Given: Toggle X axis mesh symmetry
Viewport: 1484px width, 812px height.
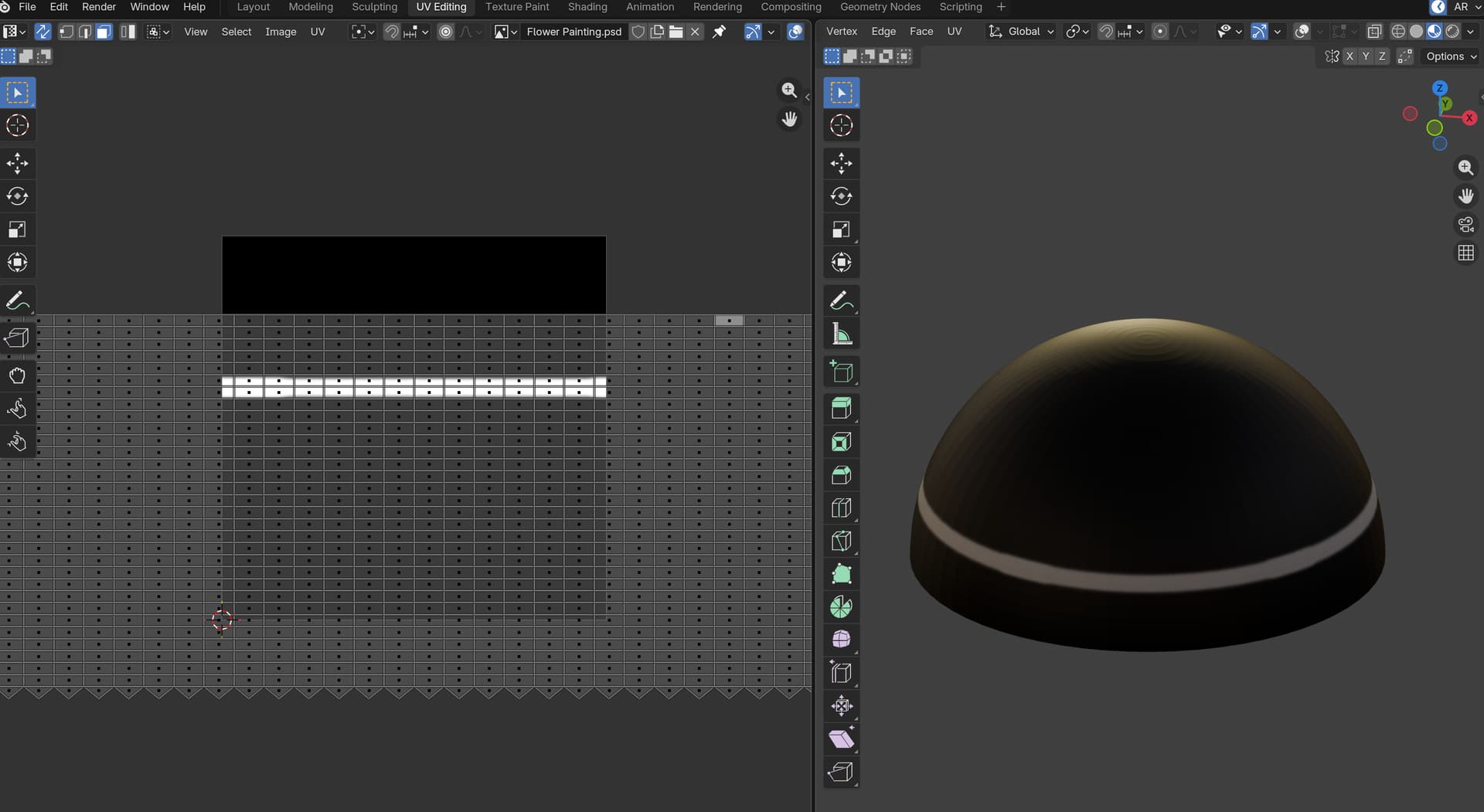Looking at the screenshot, I should [1350, 56].
